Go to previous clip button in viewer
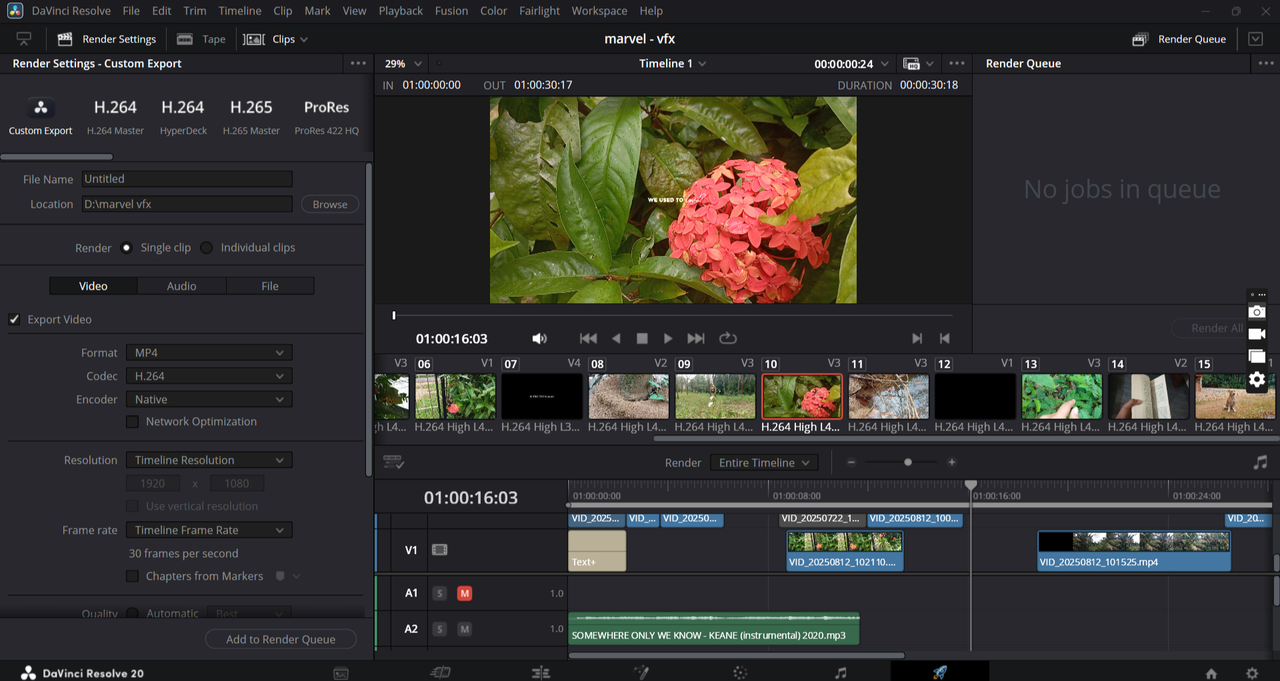 coord(944,339)
